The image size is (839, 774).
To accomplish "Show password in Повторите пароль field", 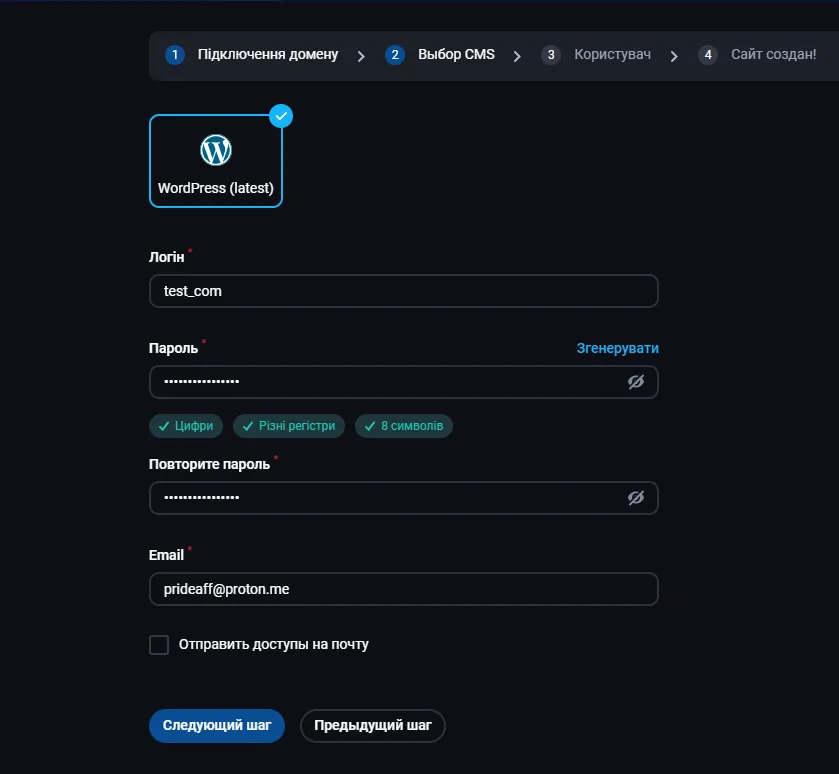I will 636,498.
